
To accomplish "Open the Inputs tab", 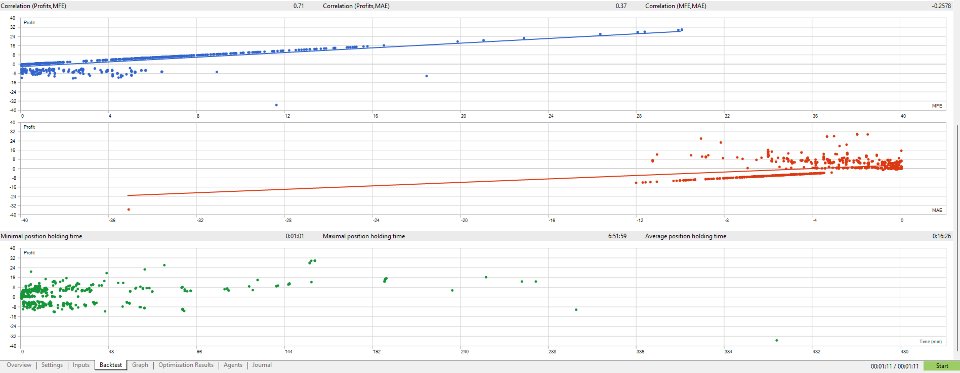I will (x=81, y=365).
